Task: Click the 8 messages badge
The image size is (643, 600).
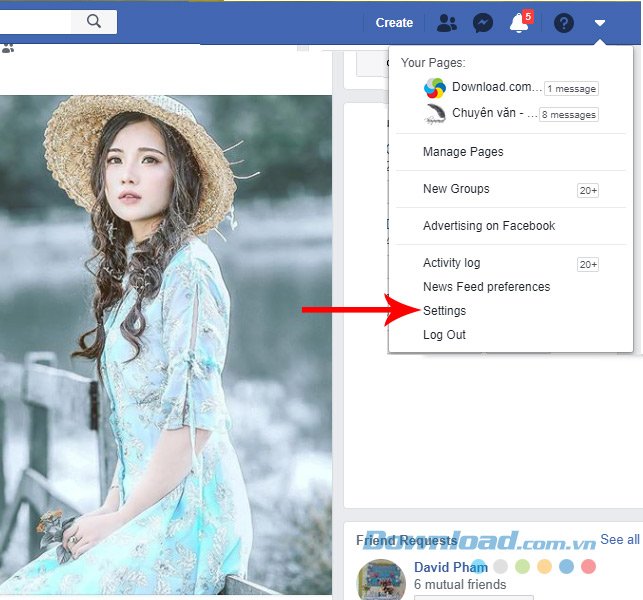Action: [x=569, y=115]
